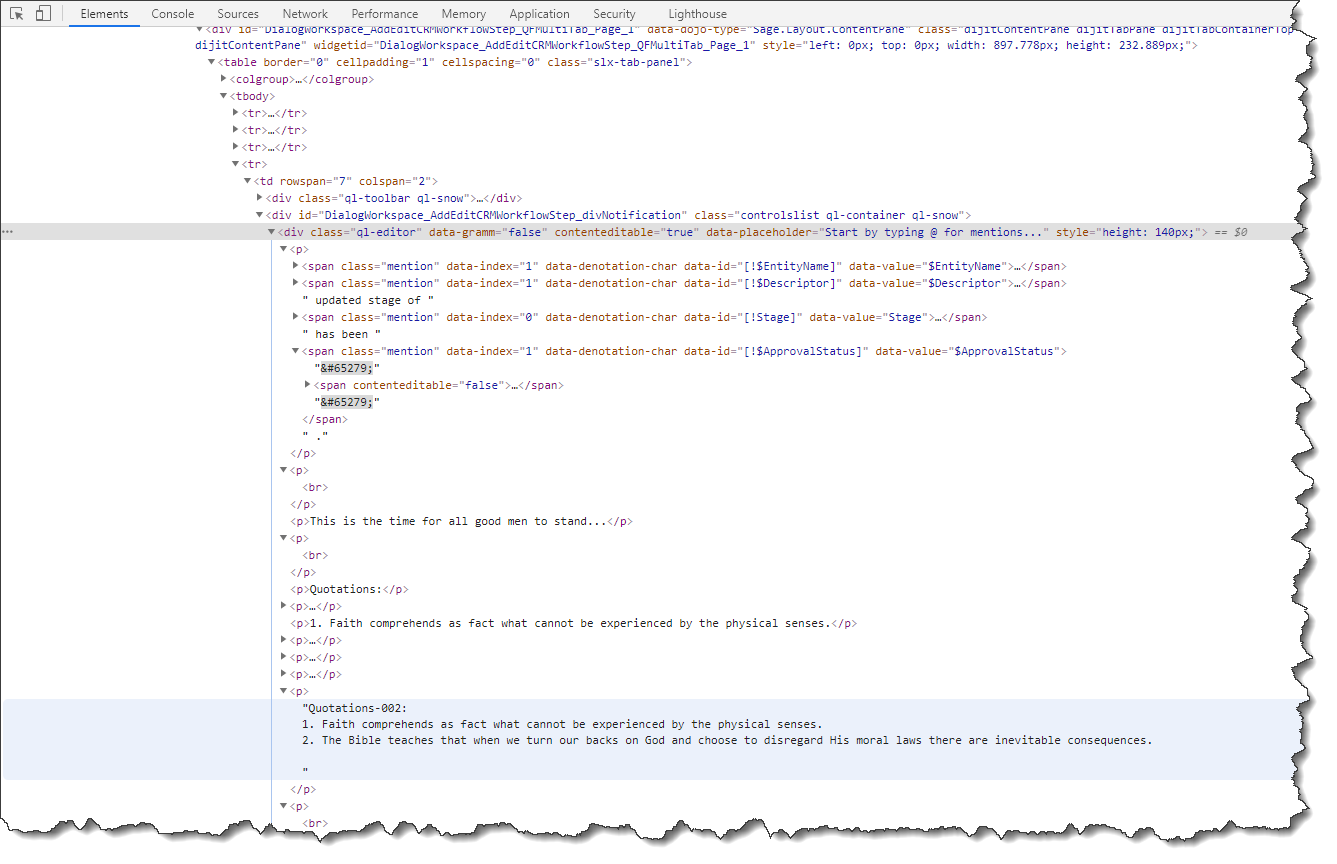Click the "Quotations-002:" text line

[x=355, y=708]
